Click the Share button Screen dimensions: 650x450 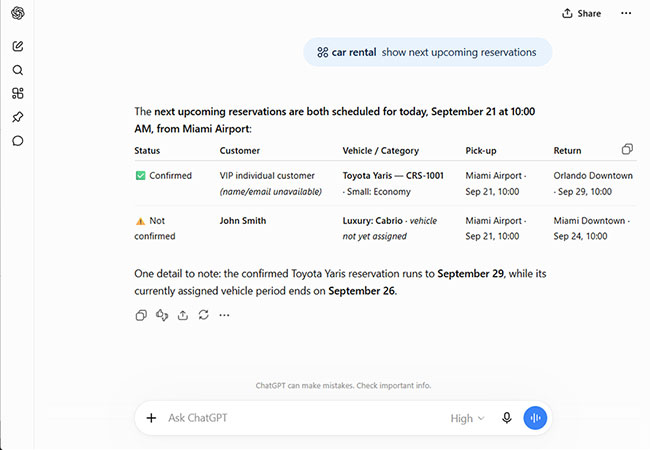[x=581, y=14]
